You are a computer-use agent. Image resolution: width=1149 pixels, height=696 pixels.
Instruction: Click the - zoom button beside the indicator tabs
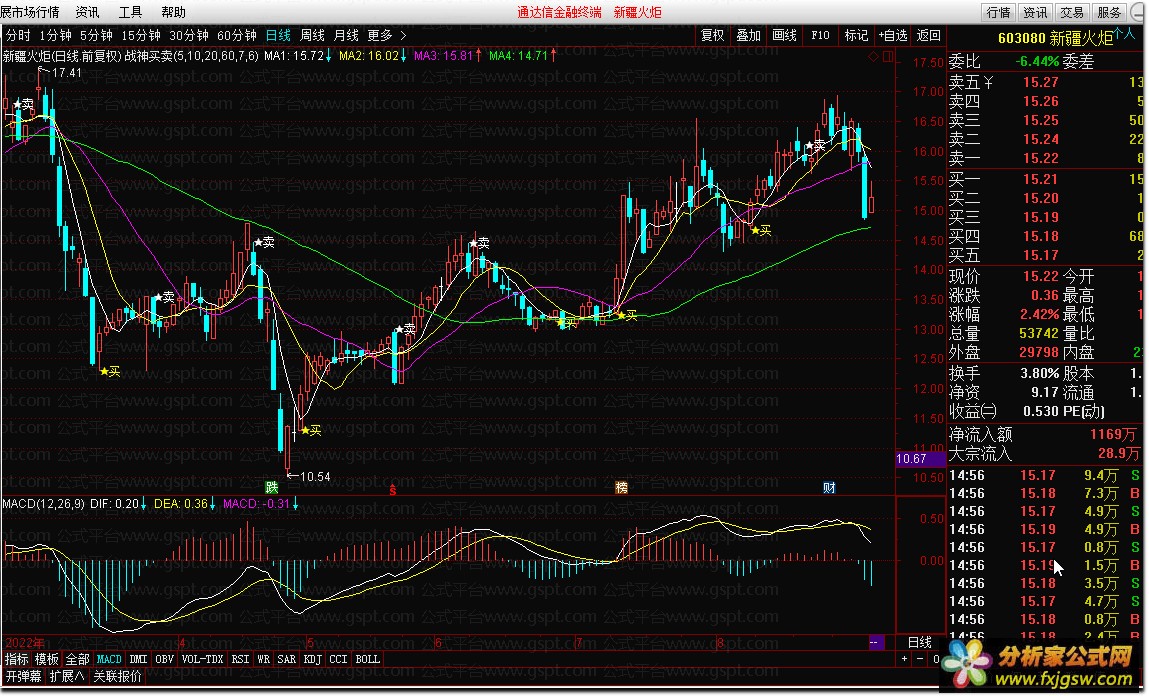pyautogui.click(x=920, y=659)
